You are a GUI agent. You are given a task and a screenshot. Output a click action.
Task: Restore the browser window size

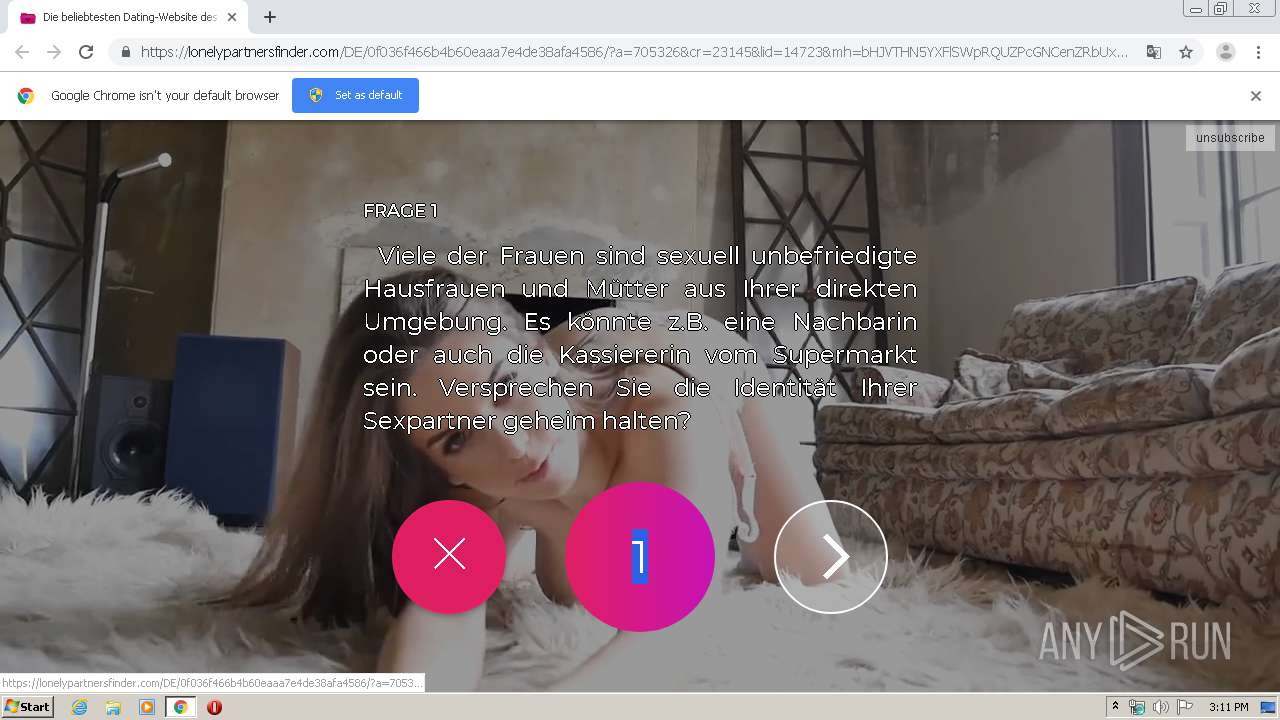click(x=1221, y=9)
